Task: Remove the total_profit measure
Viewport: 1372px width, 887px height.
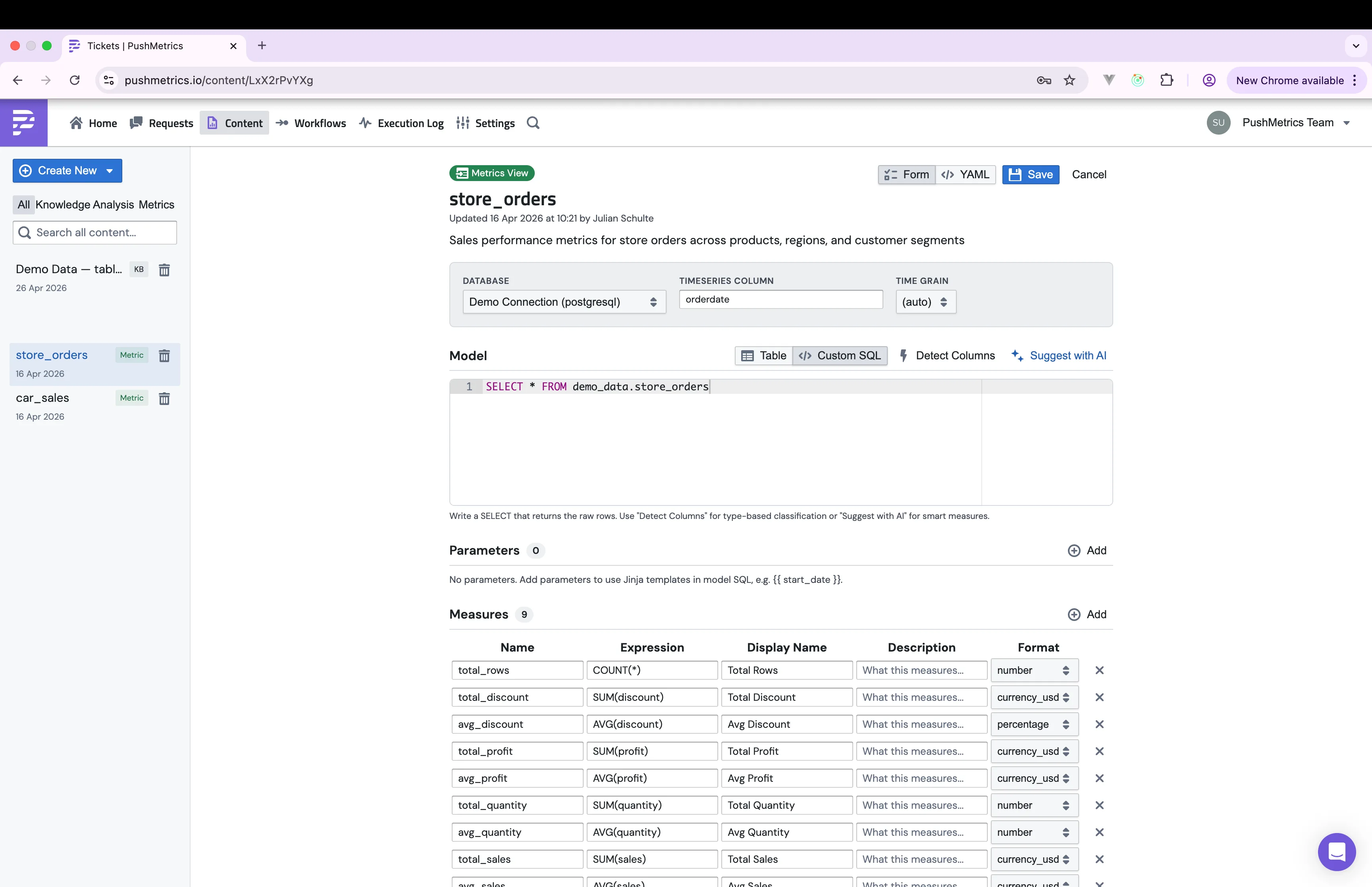Action: (x=1099, y=752)
